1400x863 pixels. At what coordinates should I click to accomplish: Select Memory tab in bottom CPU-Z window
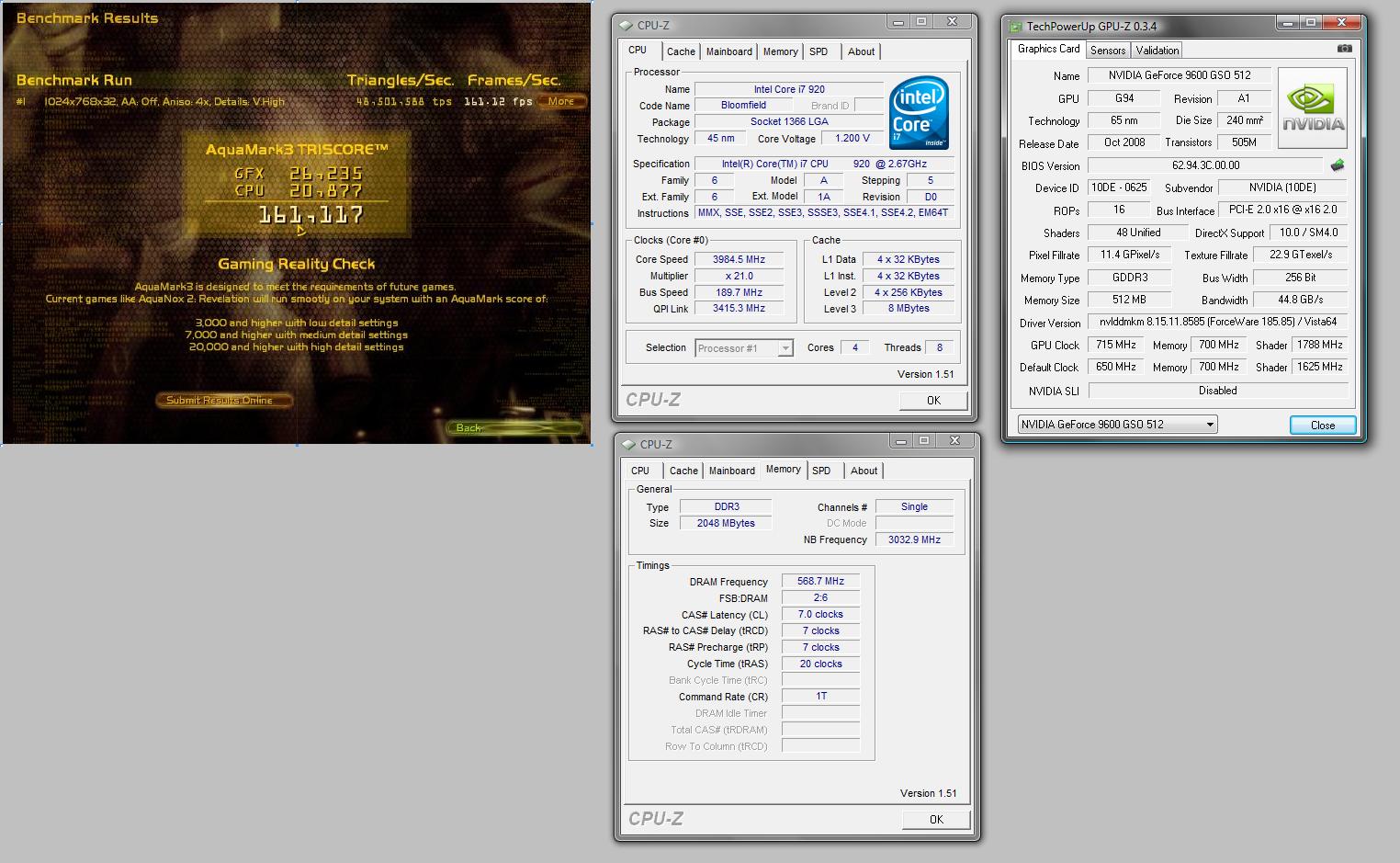pyautogui.click(x=784, y=469)
